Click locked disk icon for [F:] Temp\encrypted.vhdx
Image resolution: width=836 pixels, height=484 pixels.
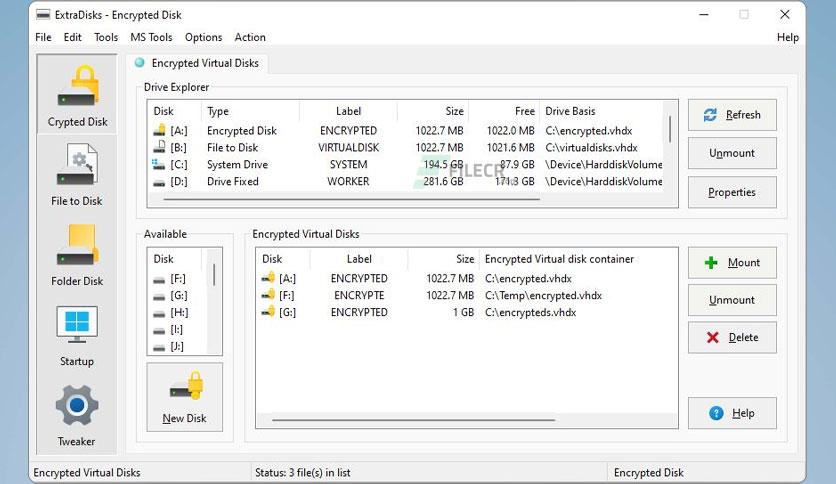(268, 295)
